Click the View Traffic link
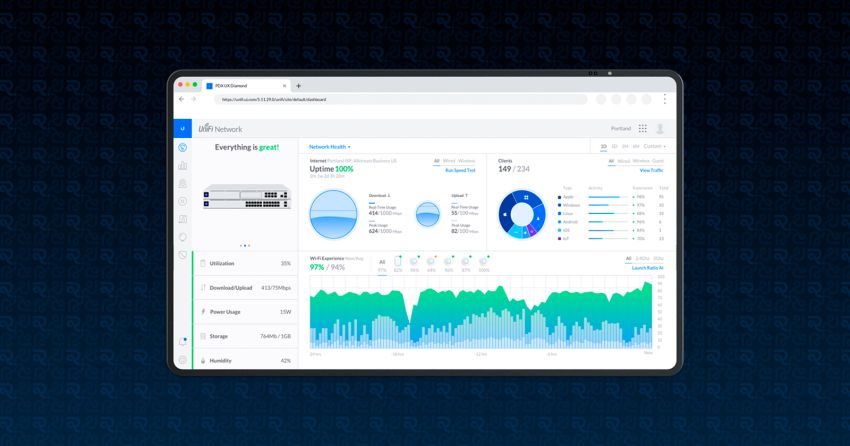This screenshot has width=850, height=446. (x=651, y=171)
